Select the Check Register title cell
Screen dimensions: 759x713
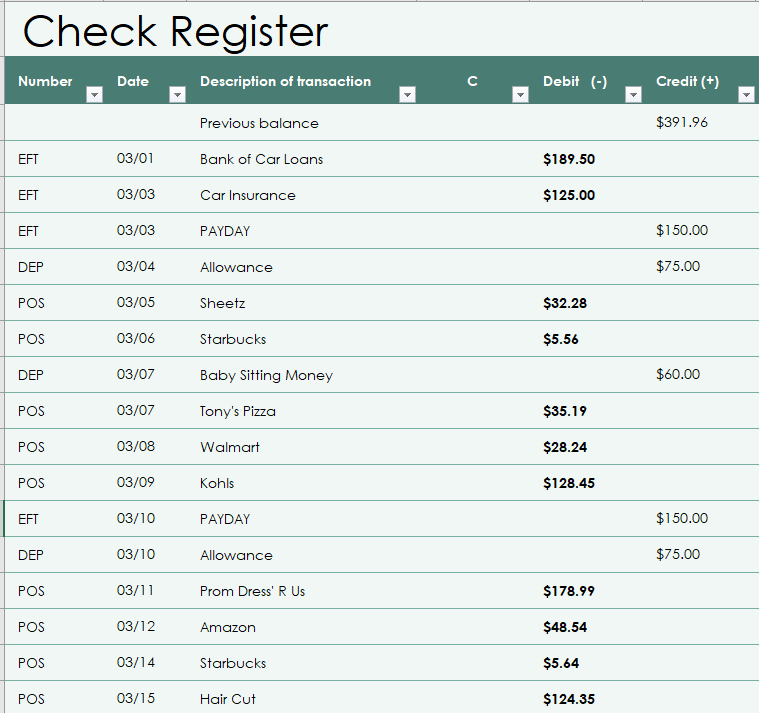[x=175, y=31]
